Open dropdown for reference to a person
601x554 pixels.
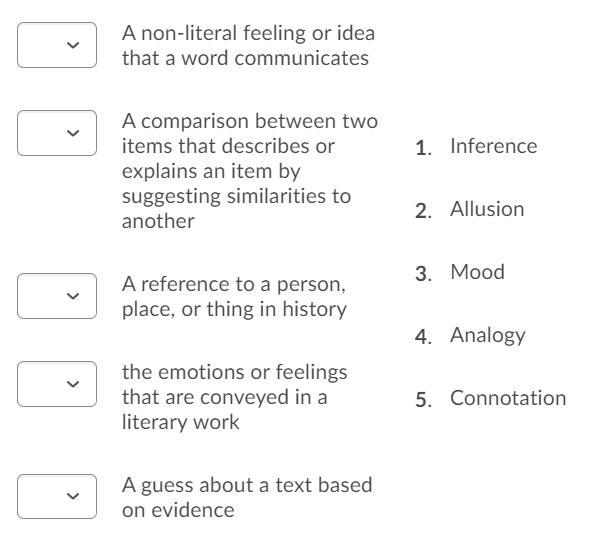[57, 296]
